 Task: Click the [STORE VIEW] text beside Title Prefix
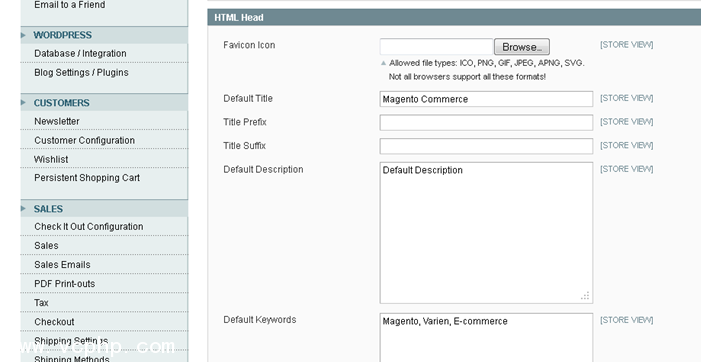pyautogui.click(x=626, y=122)
